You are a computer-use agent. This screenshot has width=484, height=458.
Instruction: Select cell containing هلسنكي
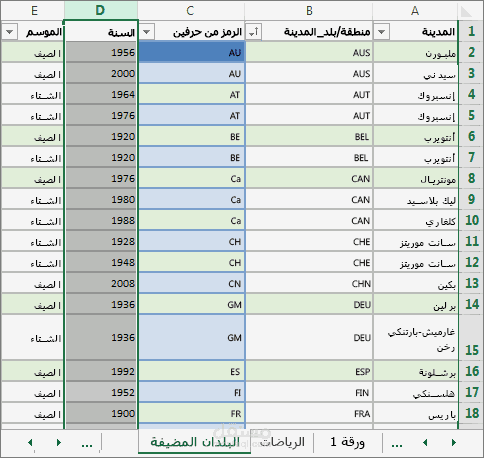point(415,392)
